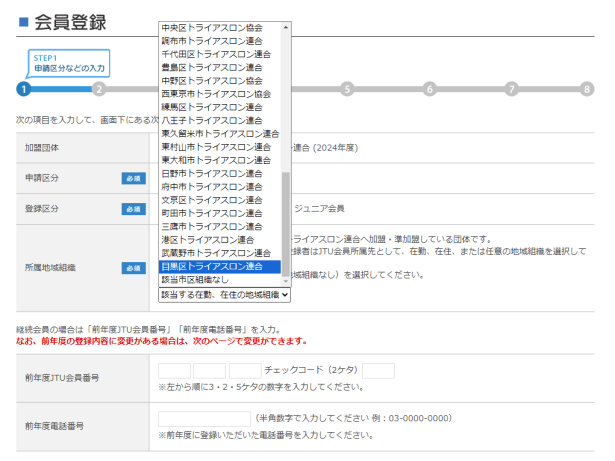This screenshot has height=461, width=615.
Task: Click step 8 circle in progress bar
Action: coord(587,89)
